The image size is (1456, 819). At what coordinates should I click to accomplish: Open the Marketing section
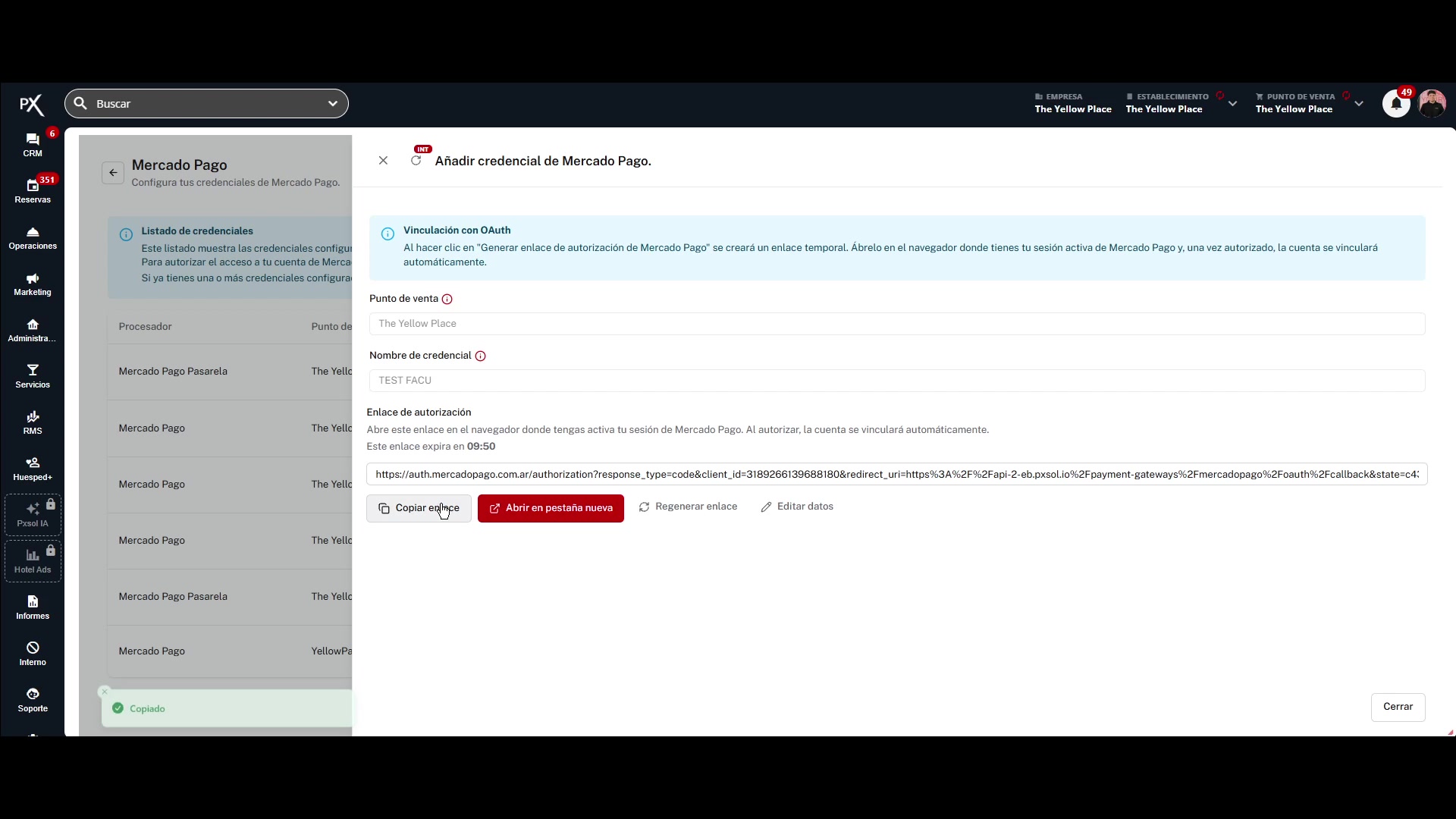(x=33, y=284)
